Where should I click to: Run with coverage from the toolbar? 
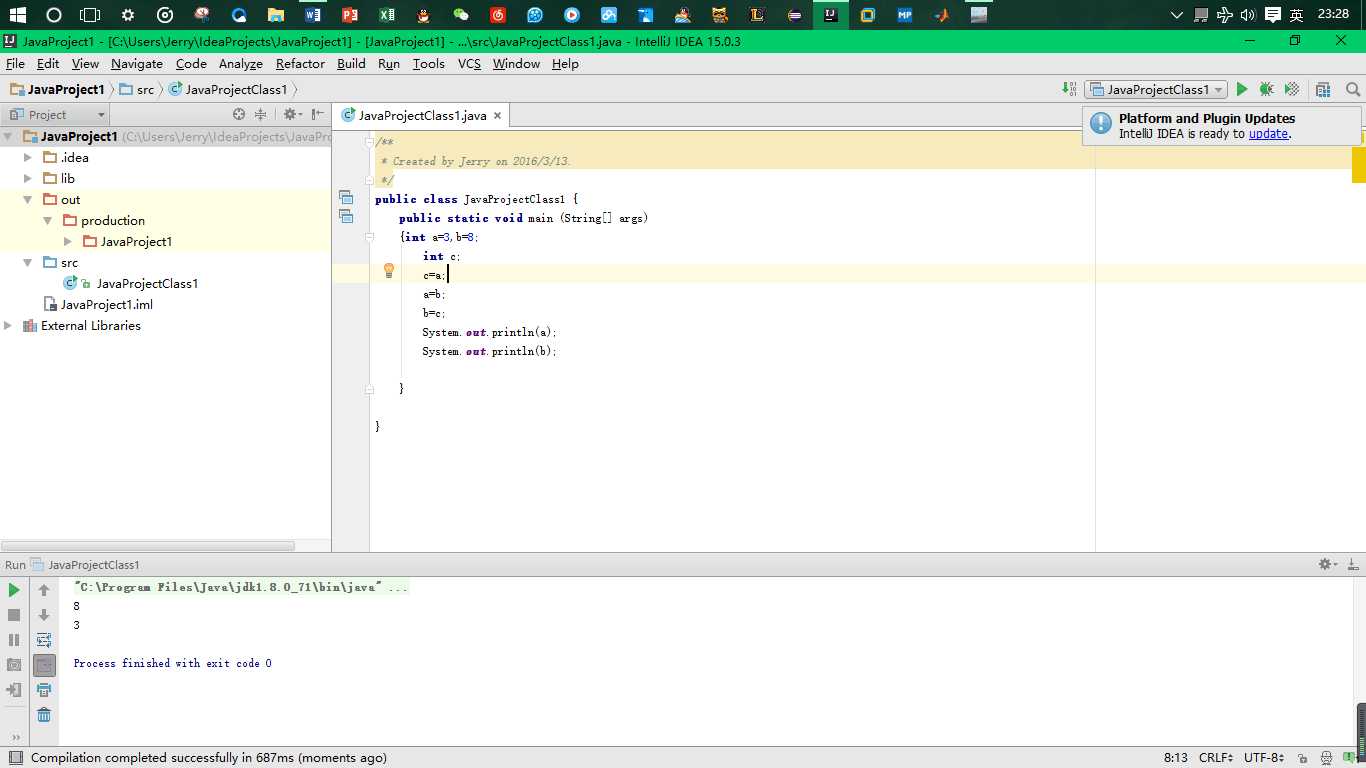[x=1292, y=89]
